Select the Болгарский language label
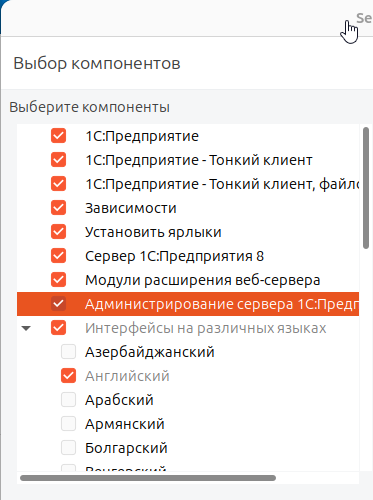The height and width of the screenshot is (500, 373). [x=126, y=448]
